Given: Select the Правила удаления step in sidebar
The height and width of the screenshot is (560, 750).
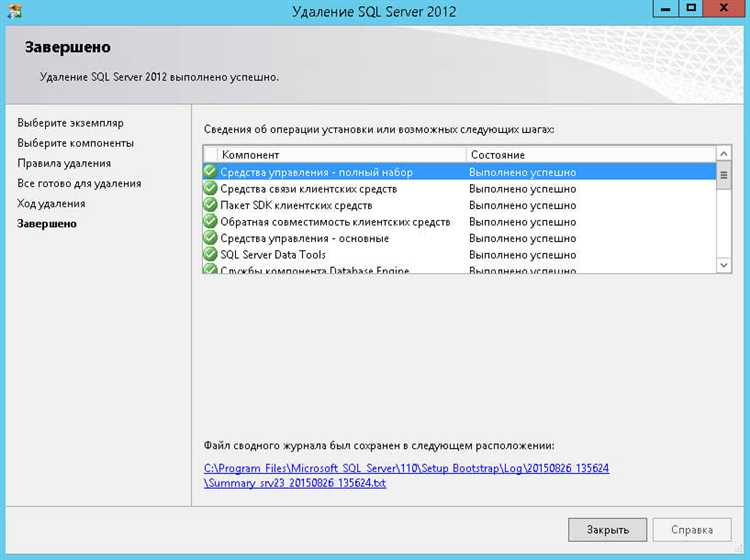Looking at the screenshot, I should tap(64, 163).
